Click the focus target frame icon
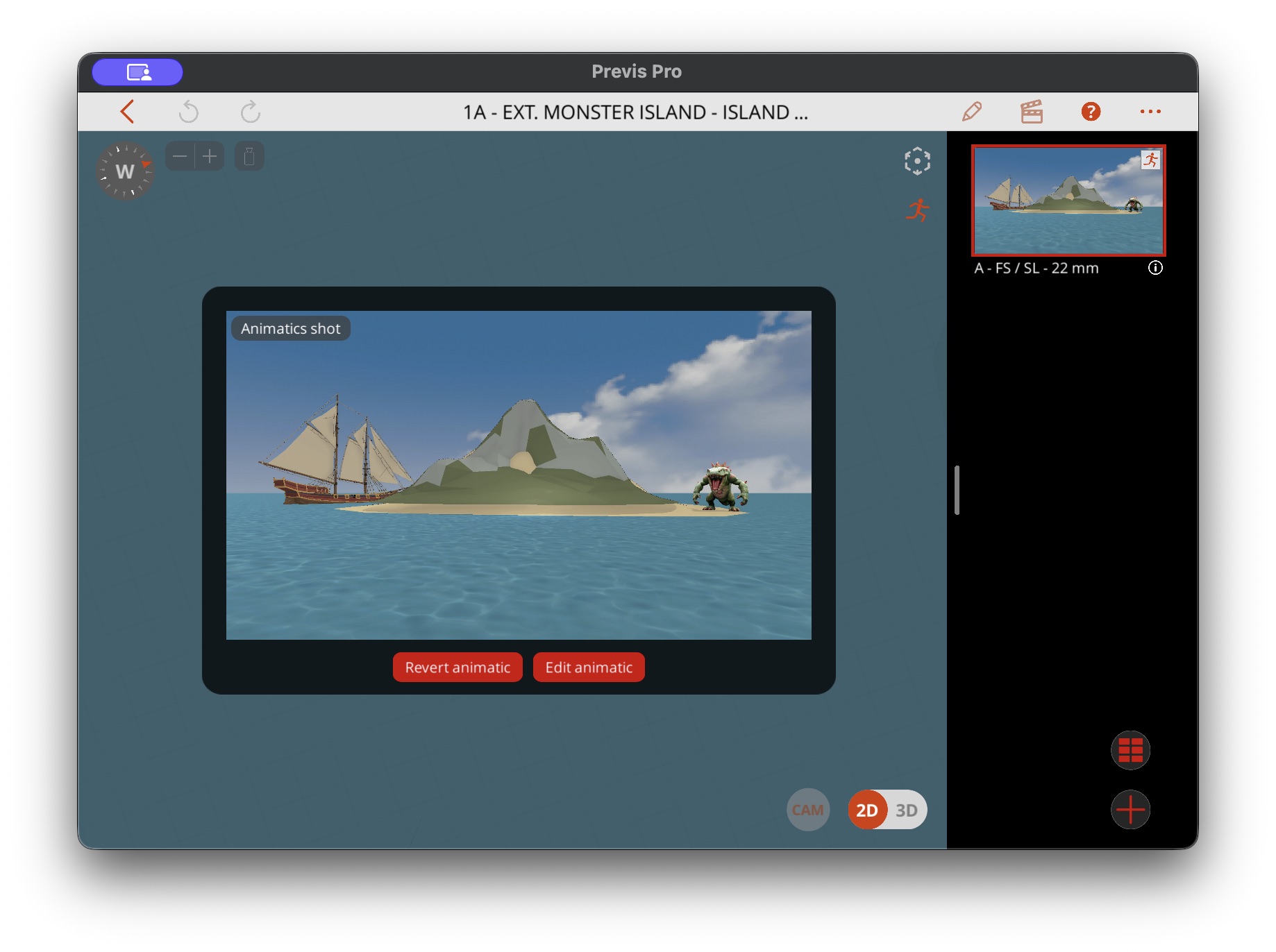The image size is (1276, 952). [x=917, y=161]
